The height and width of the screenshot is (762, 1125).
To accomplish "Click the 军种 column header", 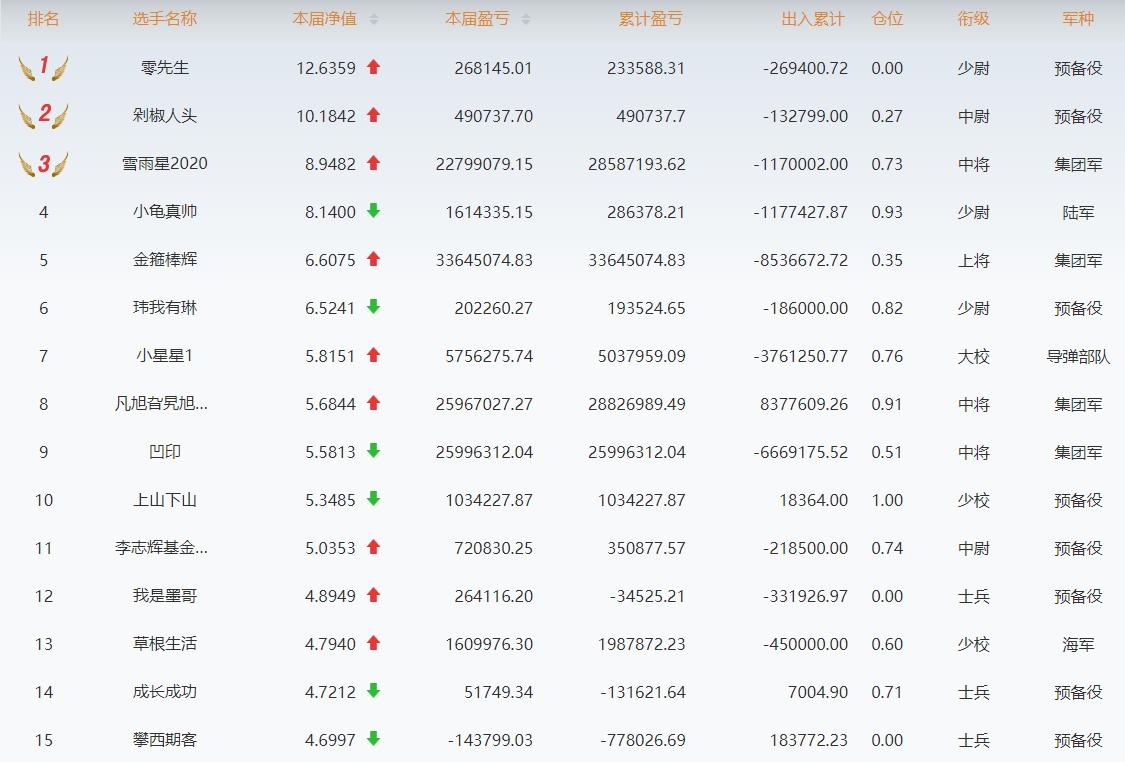I will point(1078,19).
